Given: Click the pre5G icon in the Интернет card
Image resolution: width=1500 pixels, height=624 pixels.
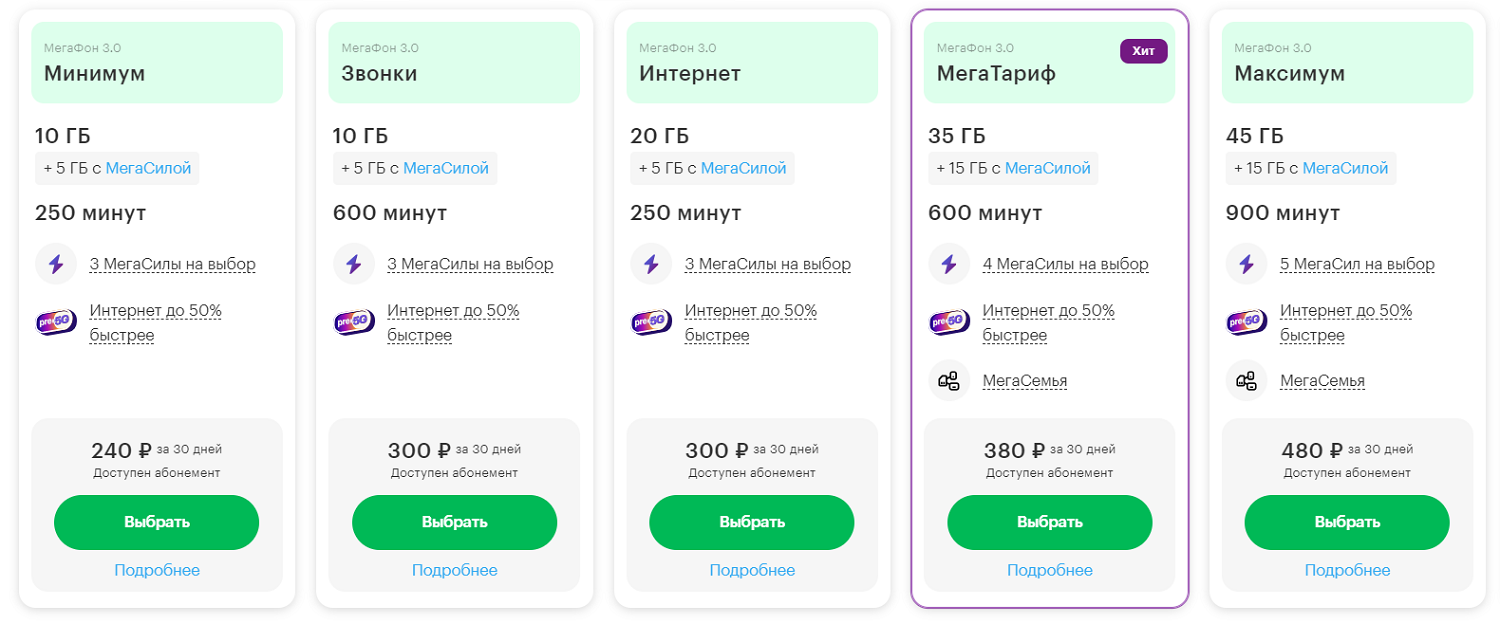Looking at the screenshot, I should click(651, 322).
